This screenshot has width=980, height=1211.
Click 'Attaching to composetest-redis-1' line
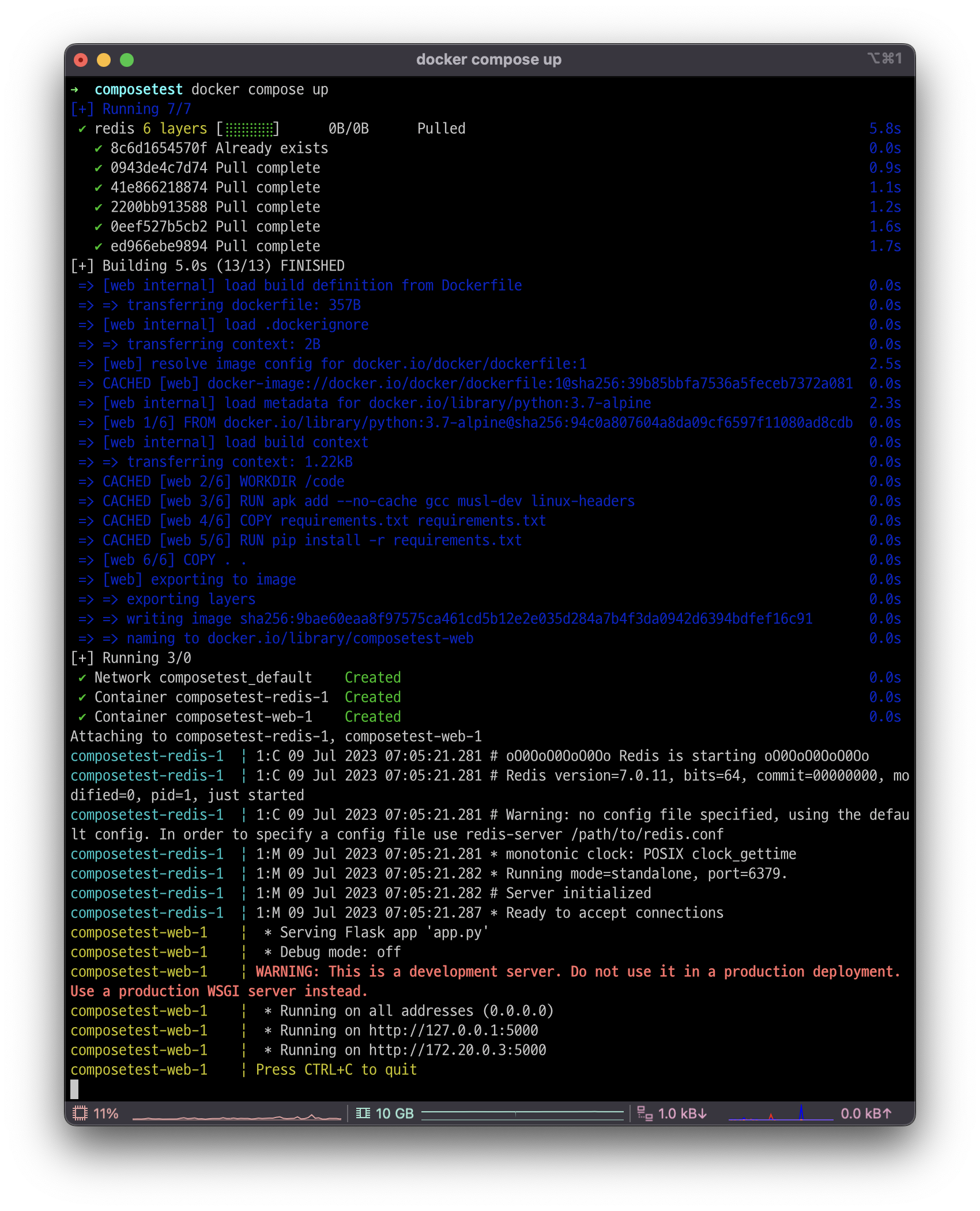(x=276, y=736)
